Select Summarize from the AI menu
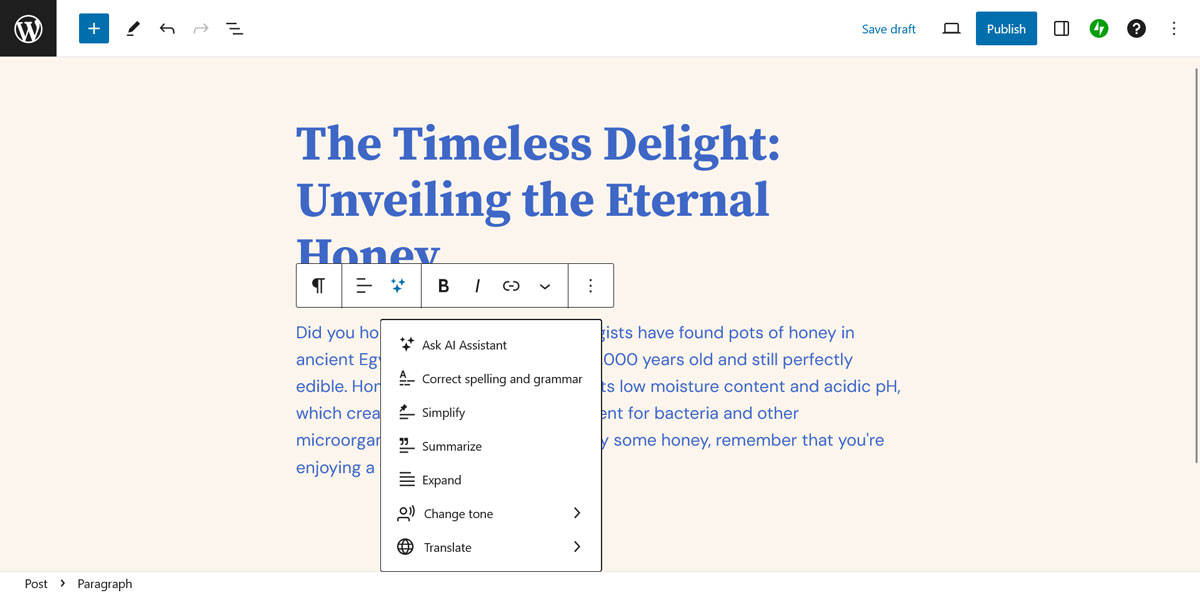1200x594 pixels. point(451,447)
